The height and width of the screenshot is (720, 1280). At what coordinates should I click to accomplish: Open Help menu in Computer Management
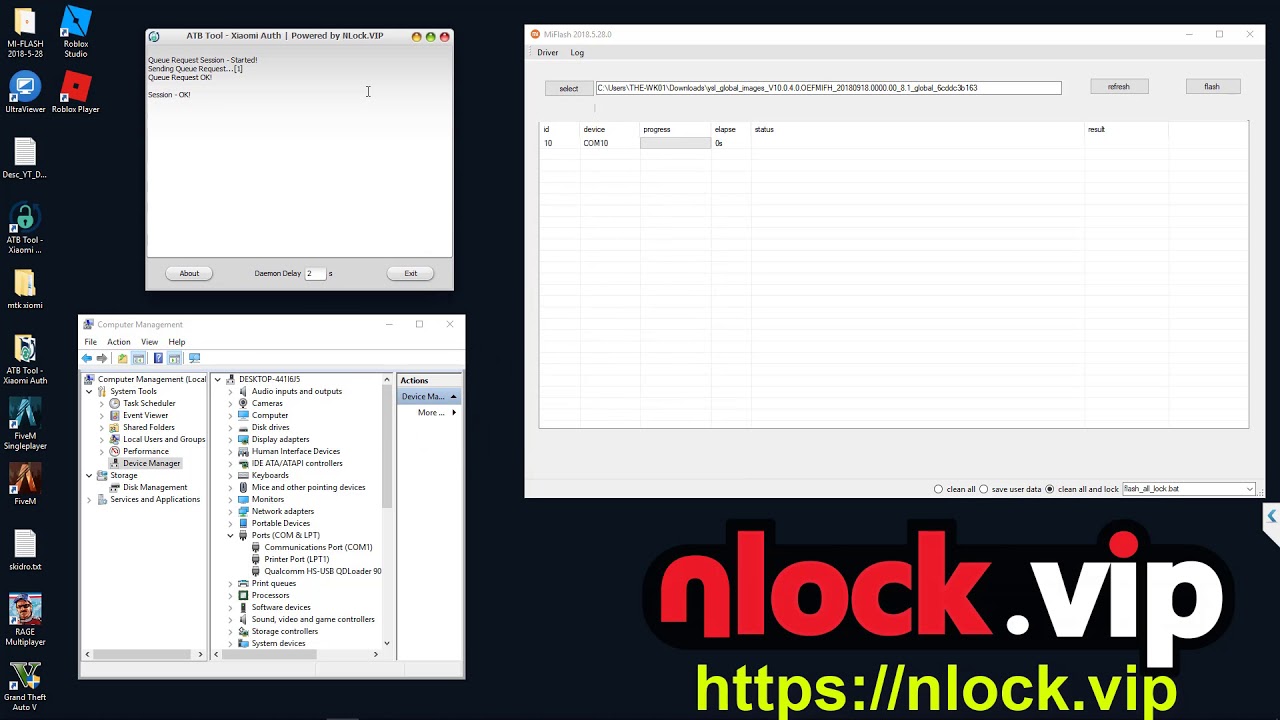coord(176,342)
